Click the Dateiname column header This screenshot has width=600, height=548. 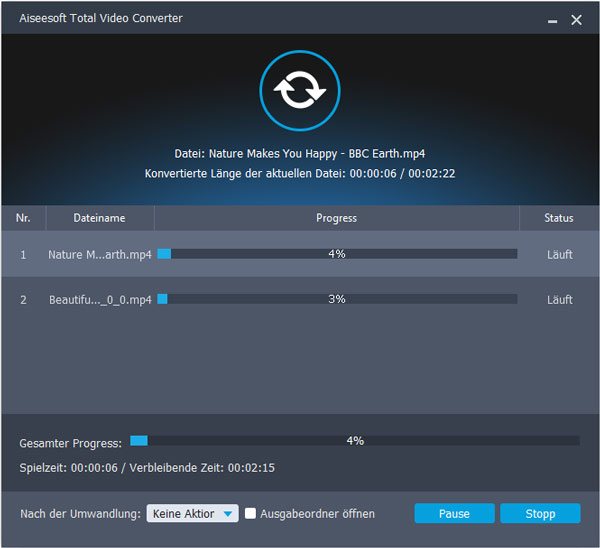99,218
